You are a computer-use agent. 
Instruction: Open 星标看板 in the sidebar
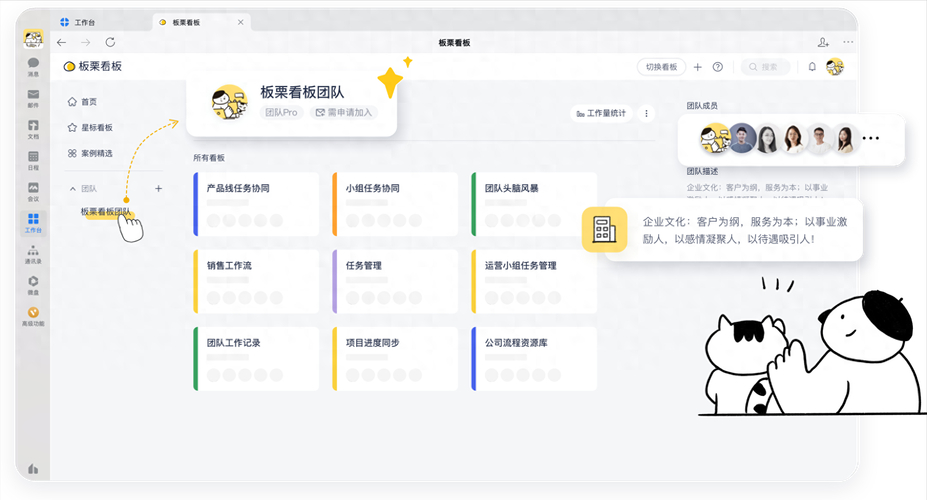tap(90, 128)
